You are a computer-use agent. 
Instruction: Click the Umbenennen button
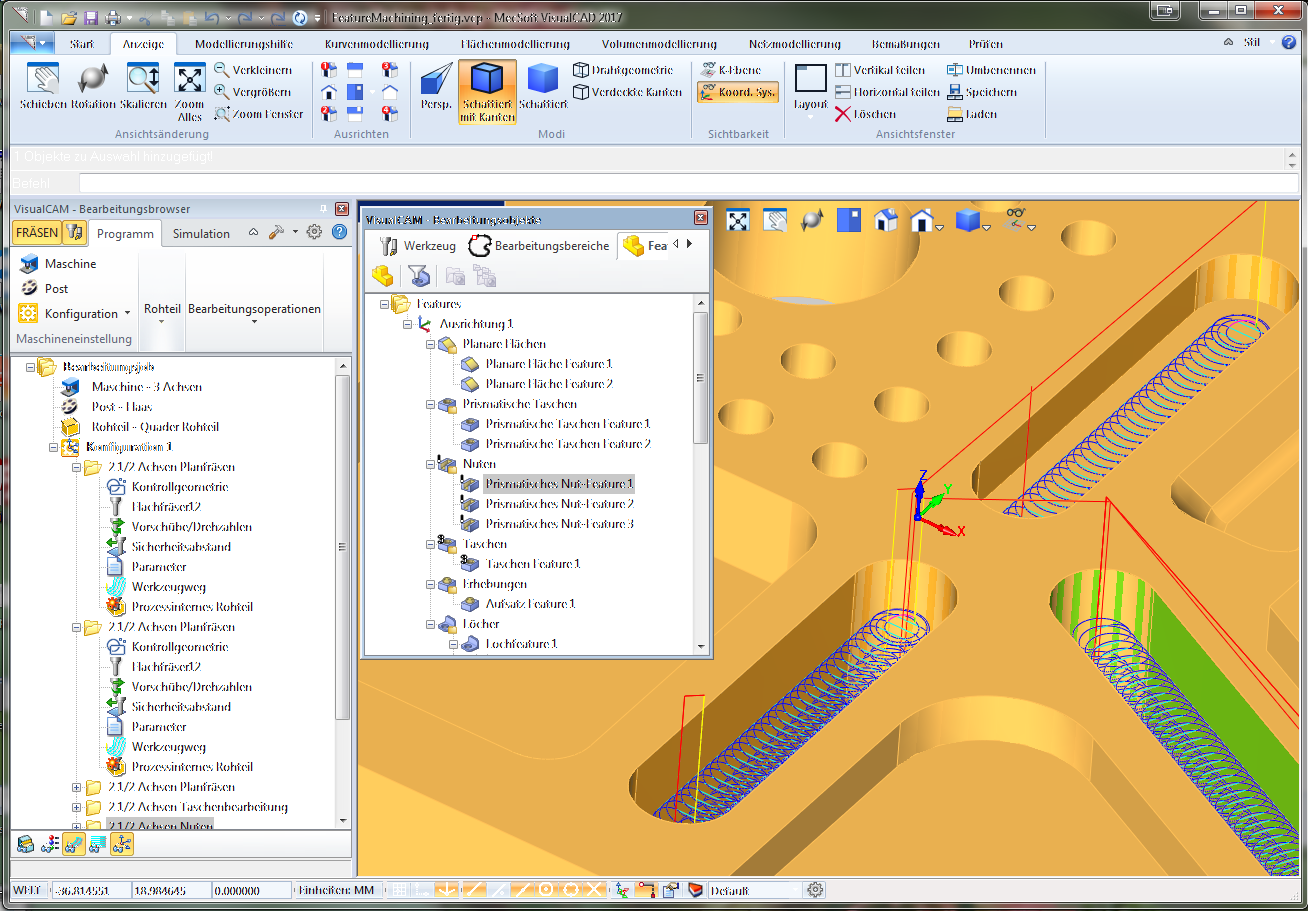pos(991,69)
